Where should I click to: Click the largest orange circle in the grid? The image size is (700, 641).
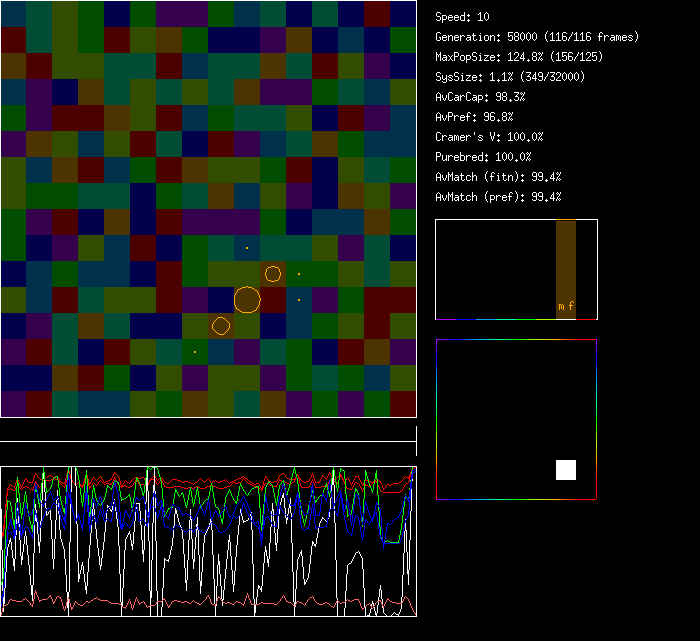point(247,299)
